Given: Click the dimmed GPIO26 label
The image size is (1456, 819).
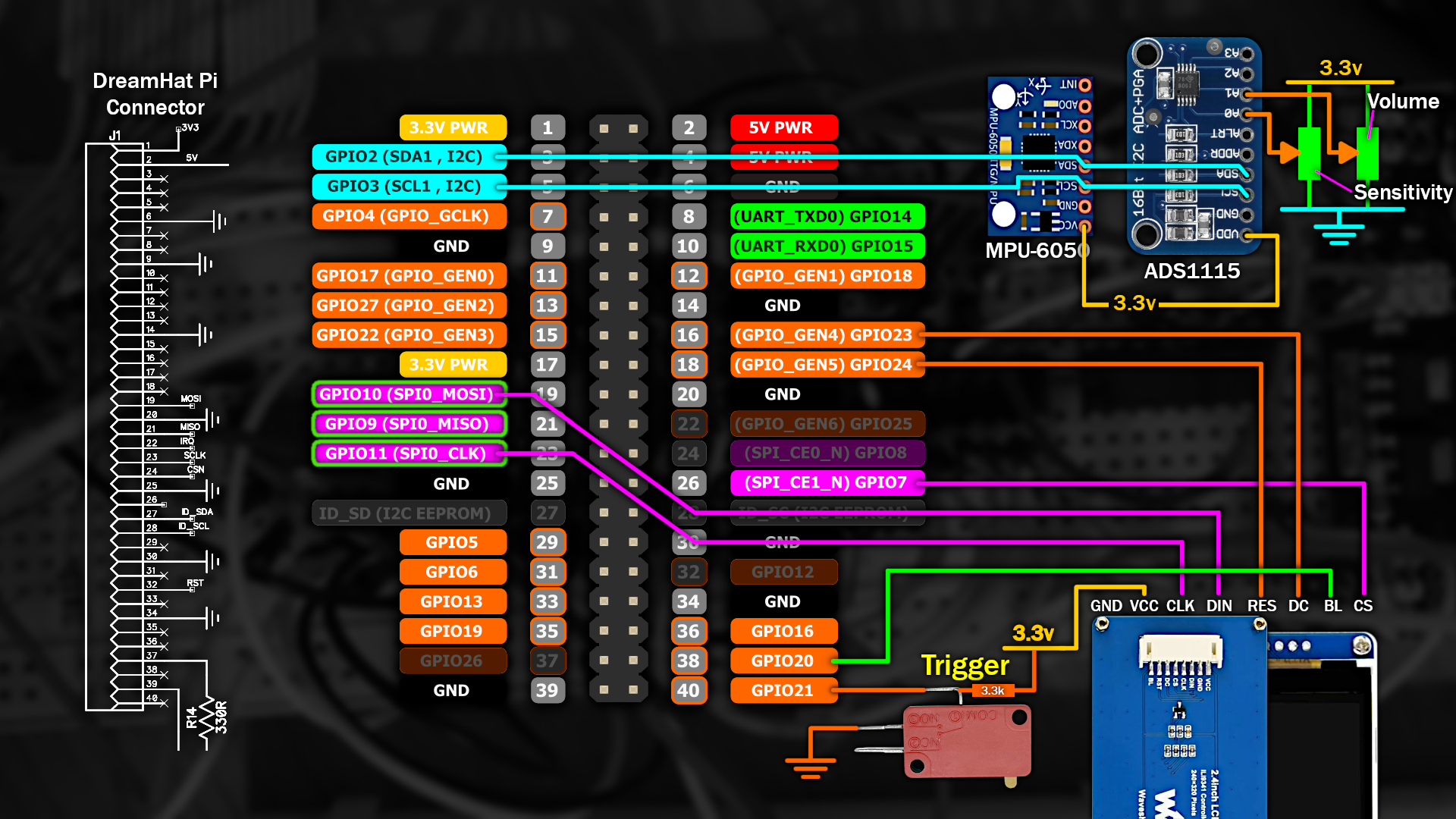Looking at the screenshot, I should 453,661.
